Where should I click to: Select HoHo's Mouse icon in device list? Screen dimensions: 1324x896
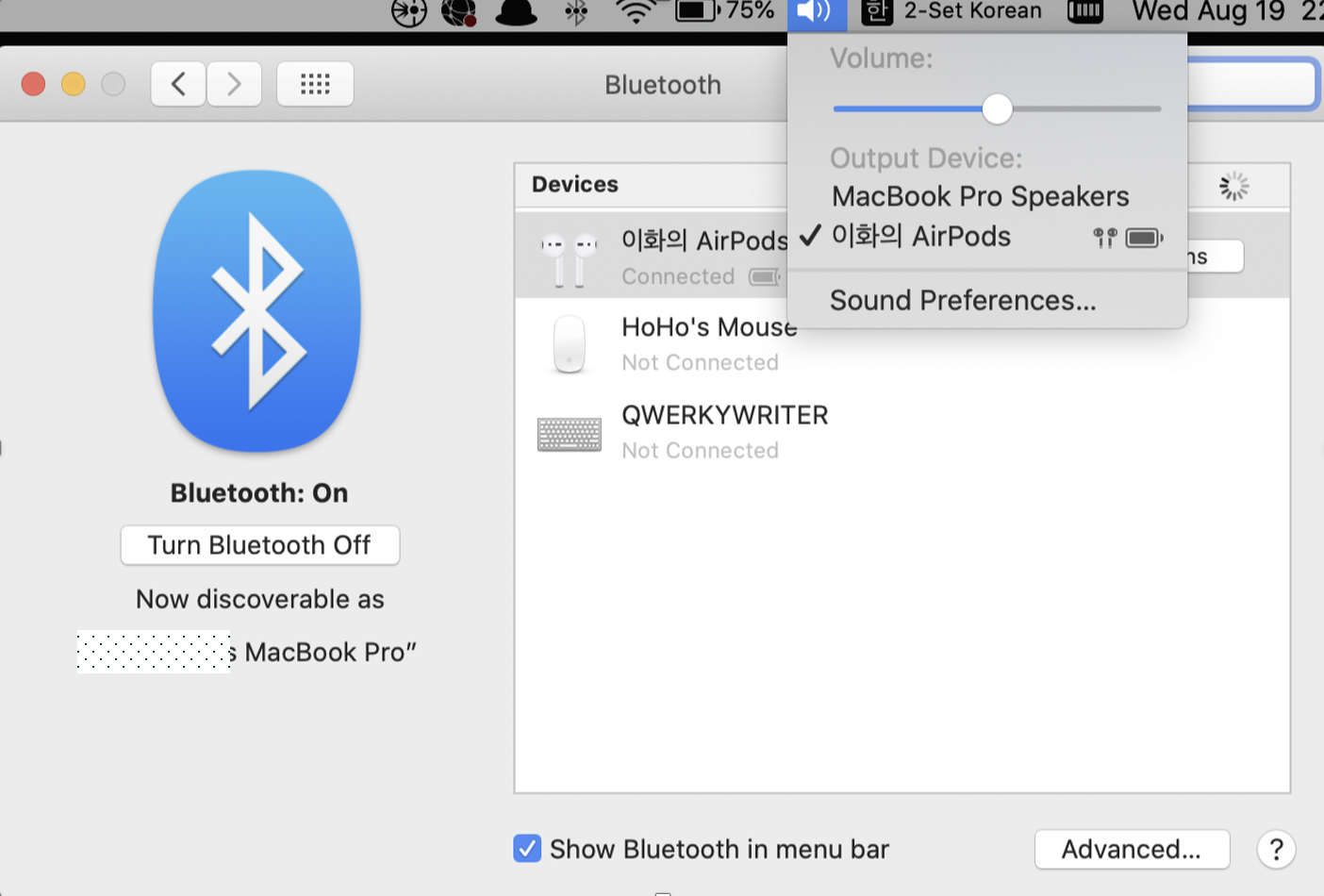(569, 344)
